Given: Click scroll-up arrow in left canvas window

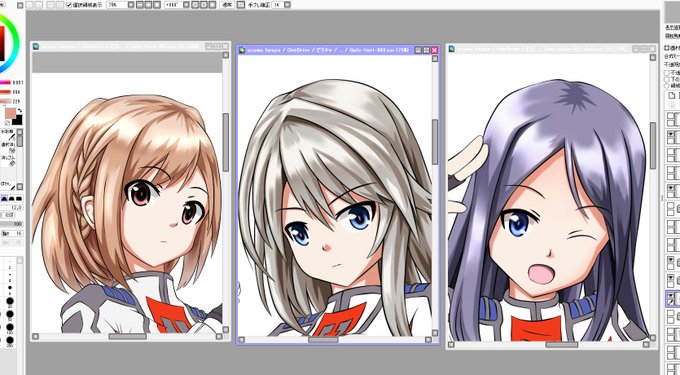Looking at the screenshot, I should pyautogui.click(x=226, y=55).
